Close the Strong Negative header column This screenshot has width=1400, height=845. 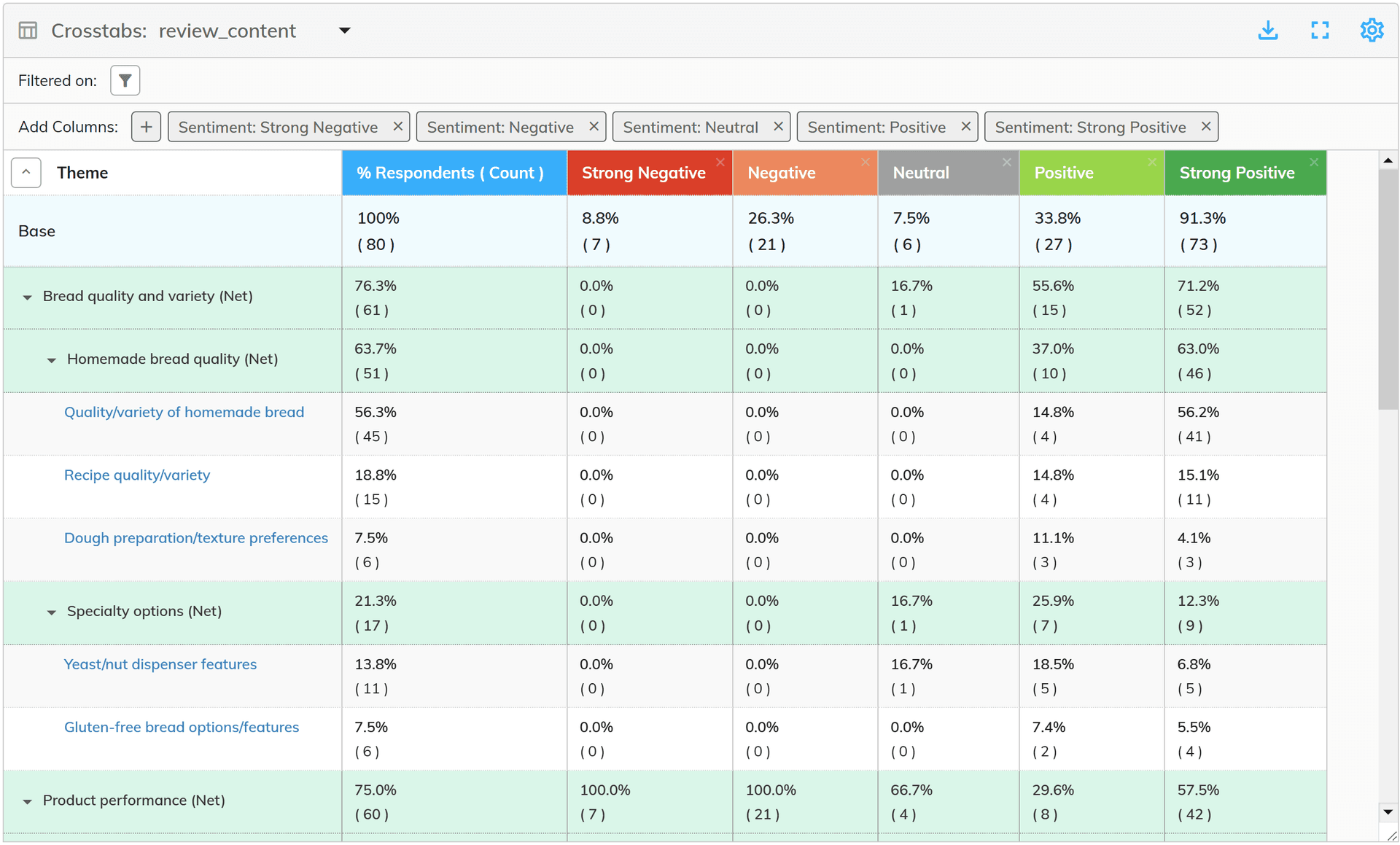coord(720,162)
